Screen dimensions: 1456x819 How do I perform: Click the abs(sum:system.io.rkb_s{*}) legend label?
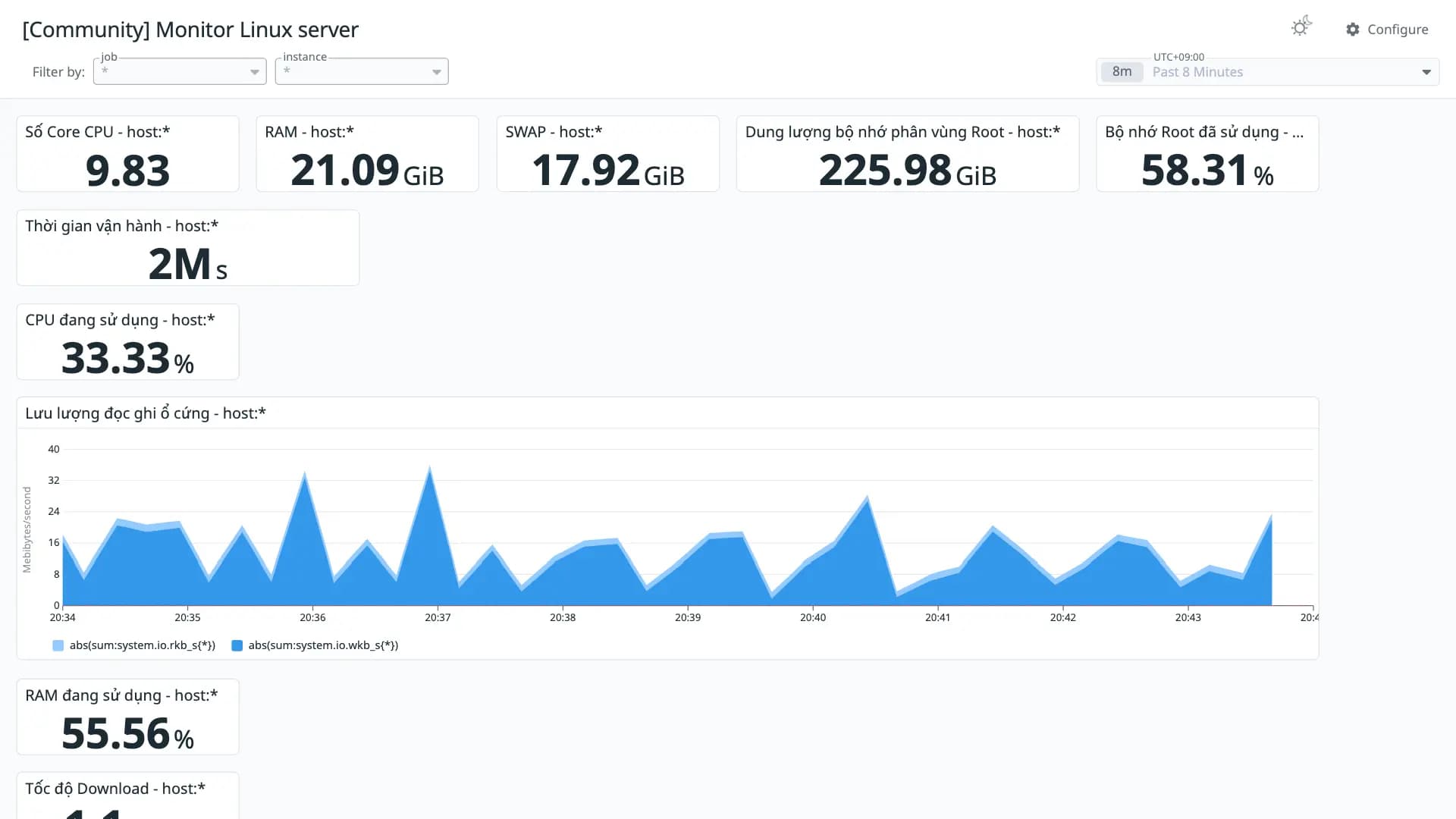point(143,645)
